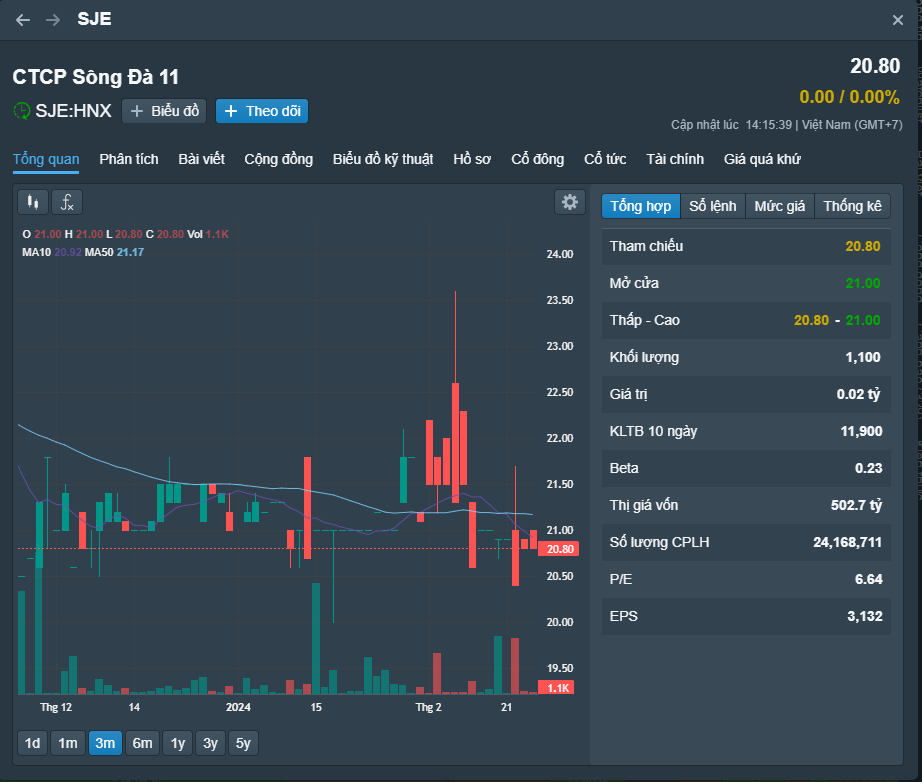The height and width of the screenshot is (782, 922).
Task: Select the Sổ lệnh order book tab
Action: click(x=713, y=206)
